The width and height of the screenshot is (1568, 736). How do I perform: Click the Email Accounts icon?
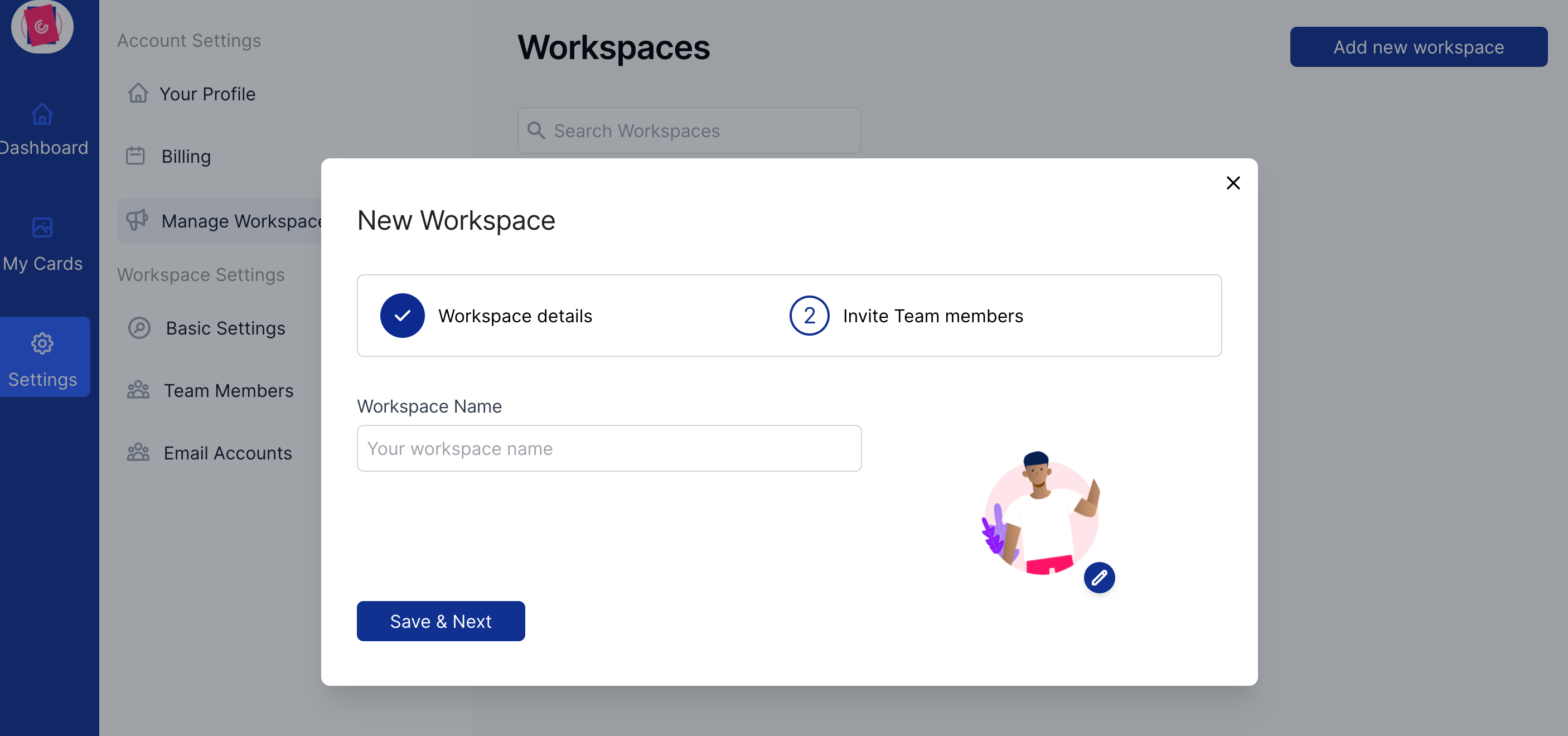[x=138, y=452]
